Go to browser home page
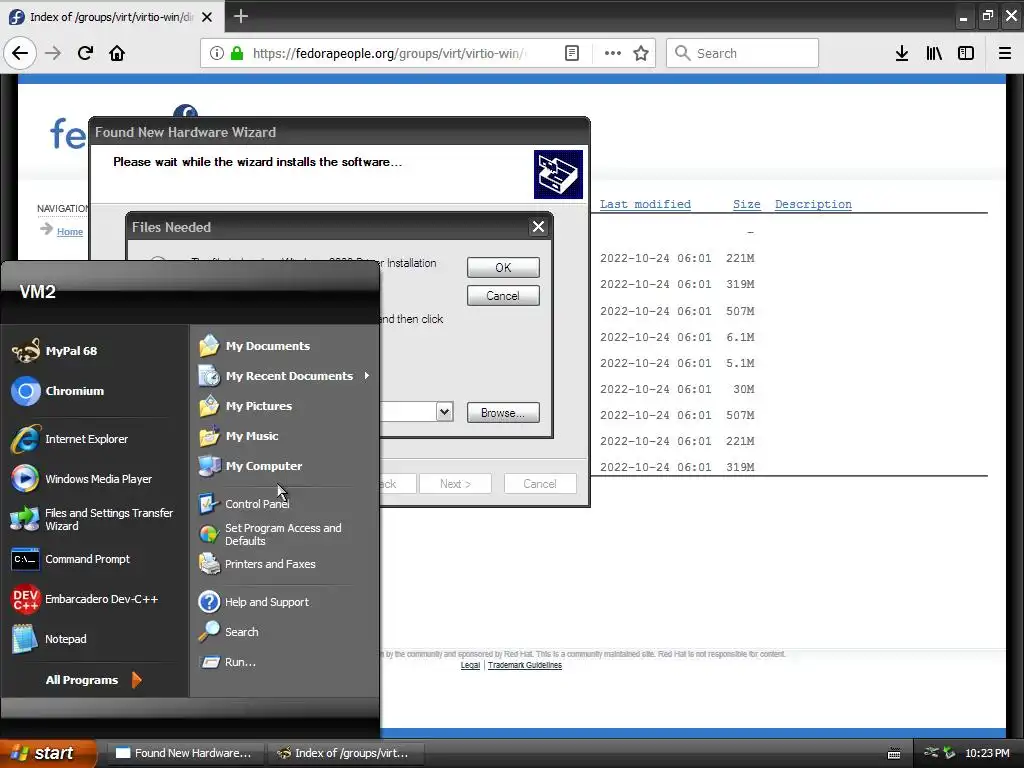1024x768 pixels. point(117,53)
